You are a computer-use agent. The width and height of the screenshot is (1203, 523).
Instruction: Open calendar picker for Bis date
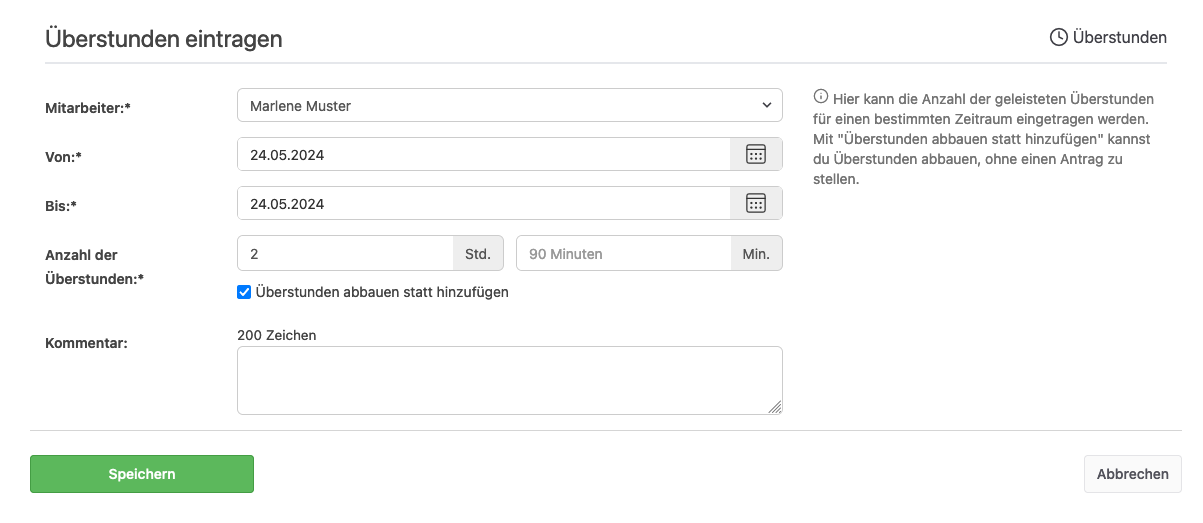(756, 204)
